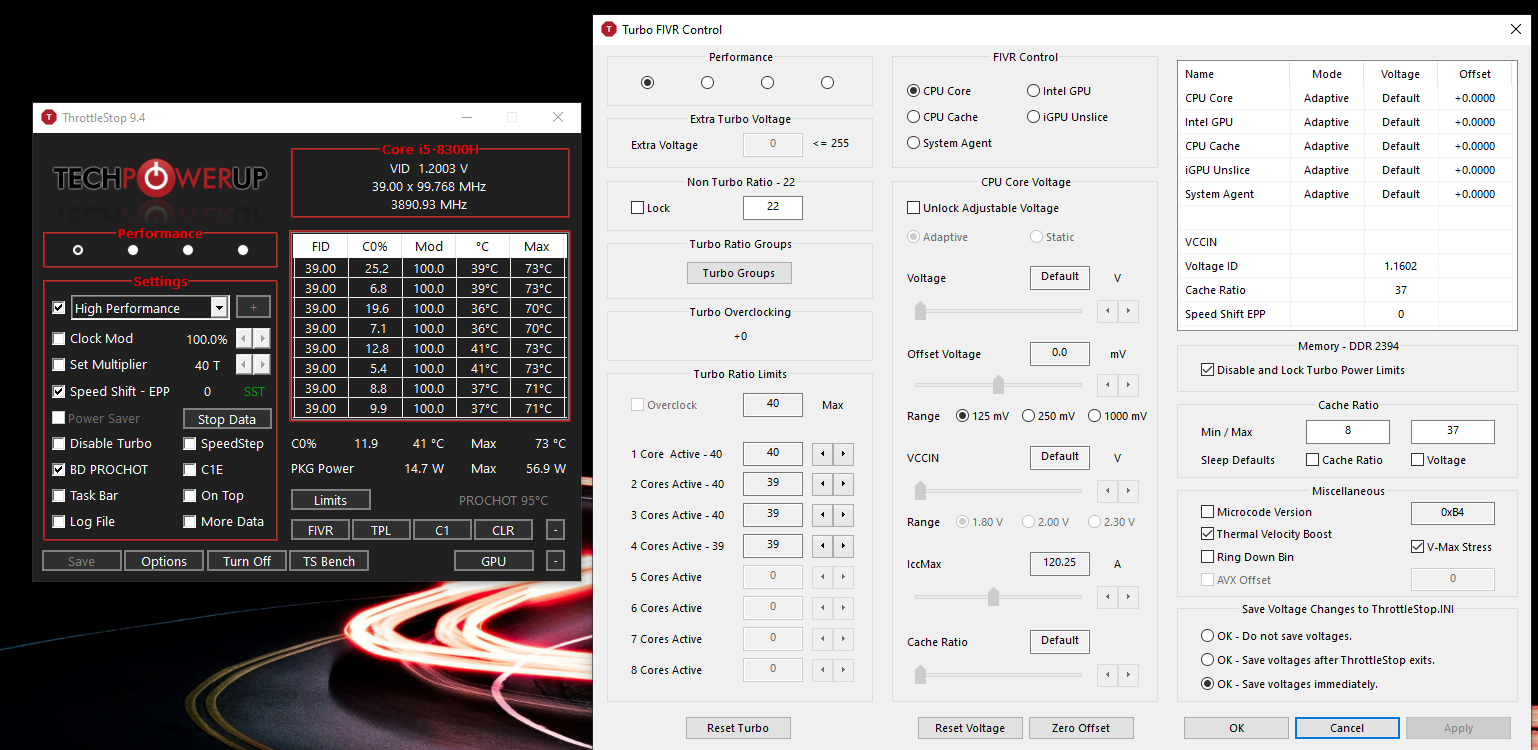Increase IccMax with the right arrow
The height and width of the screenshot is (750, 1538).
coord(1128,597)
